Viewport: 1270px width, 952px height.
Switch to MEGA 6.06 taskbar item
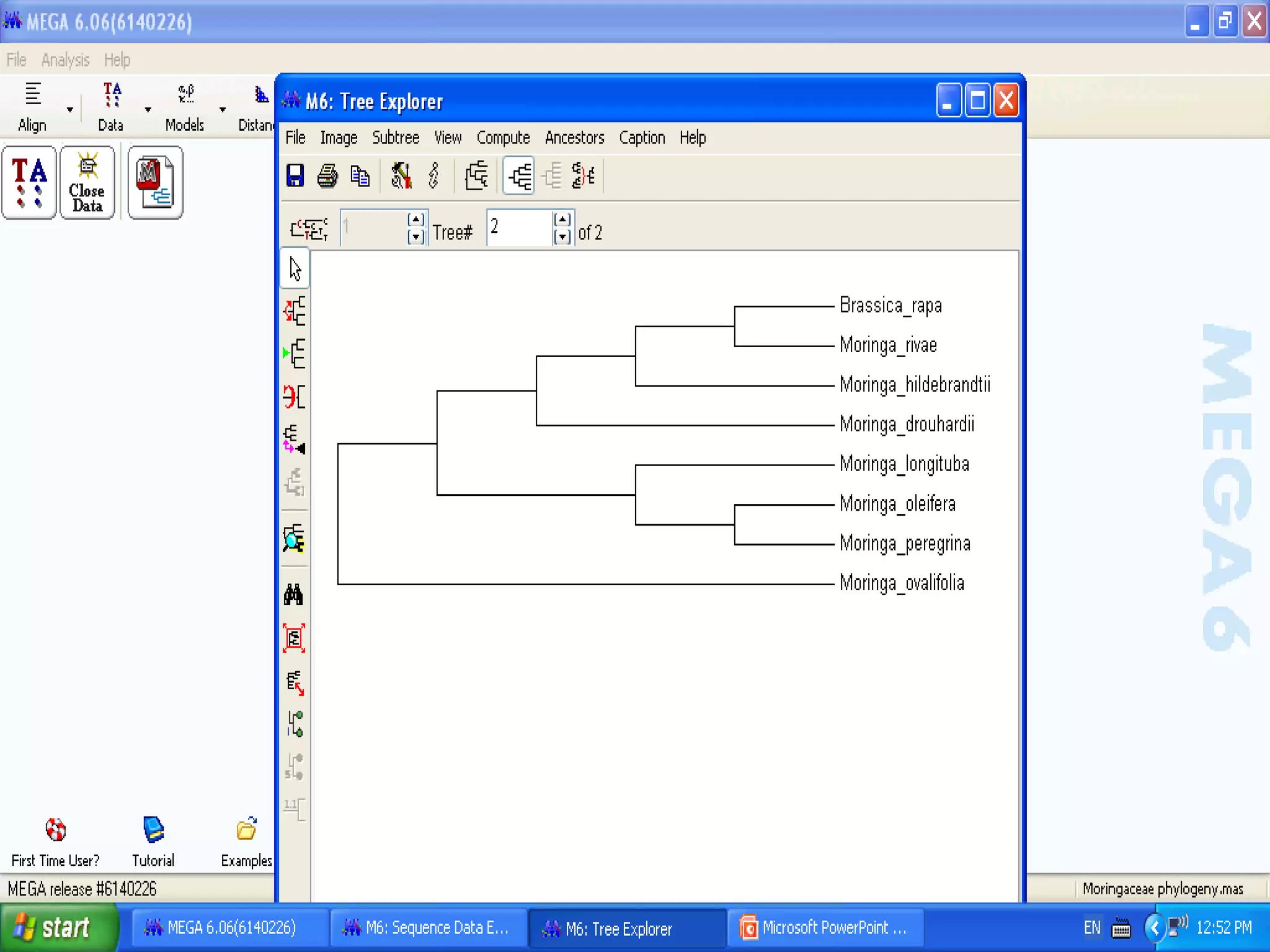pos(229,928)
